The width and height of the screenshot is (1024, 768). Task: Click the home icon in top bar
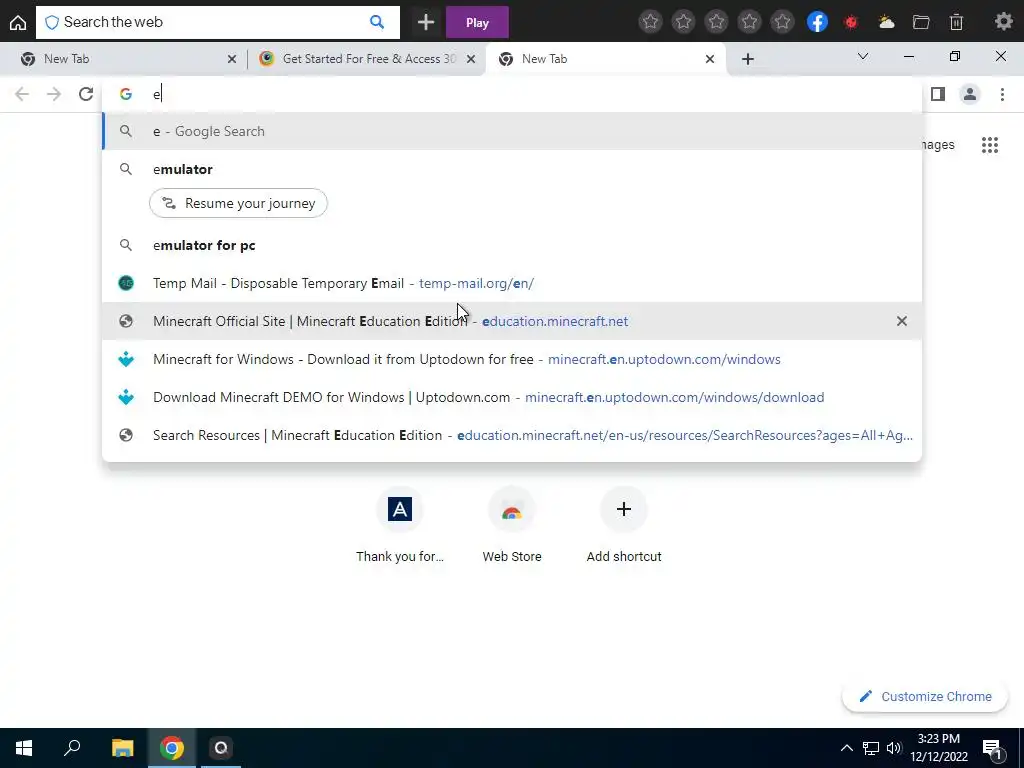point(18,22)
